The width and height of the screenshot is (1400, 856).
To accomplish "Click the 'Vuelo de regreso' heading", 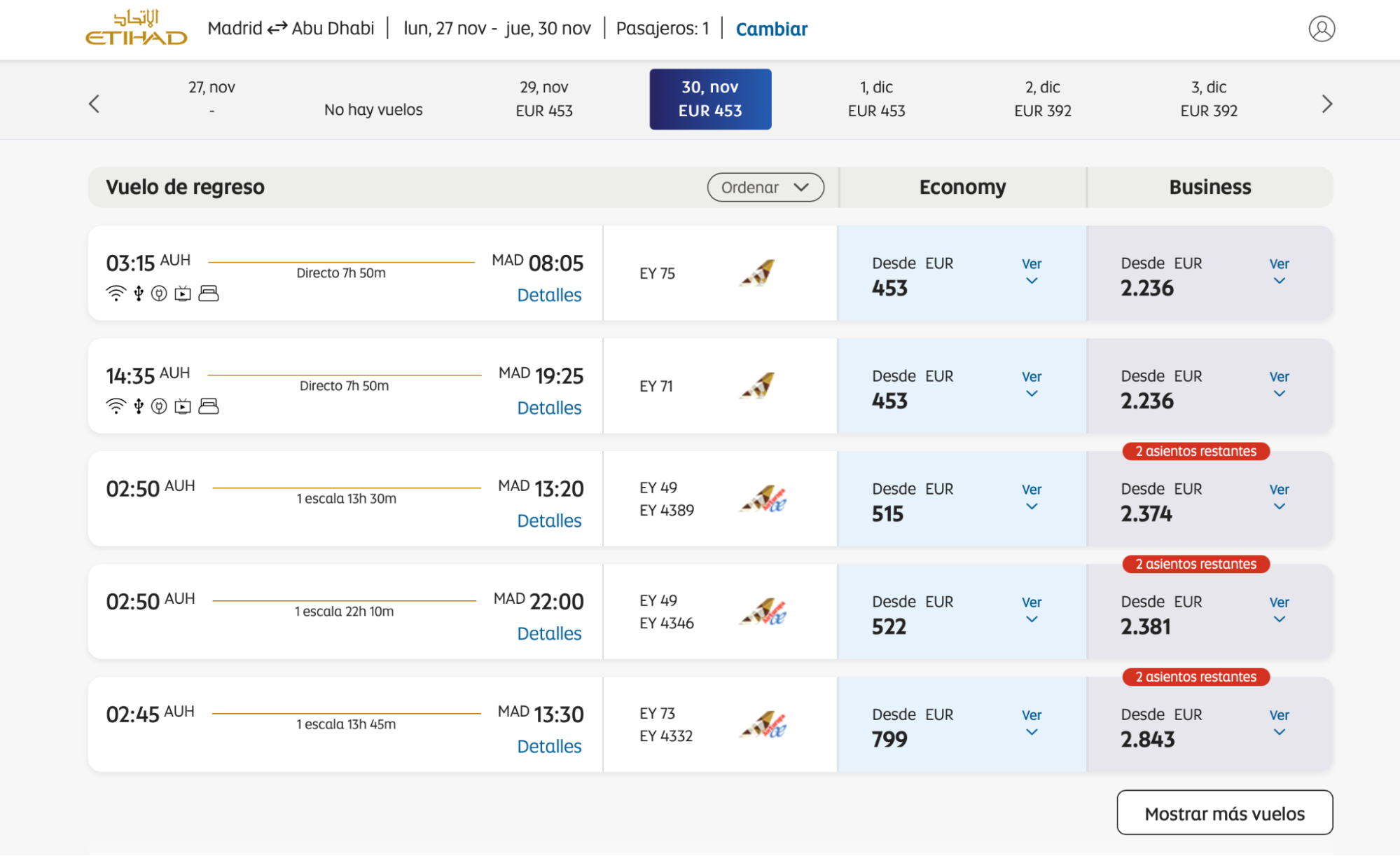I will click(185, 187).
